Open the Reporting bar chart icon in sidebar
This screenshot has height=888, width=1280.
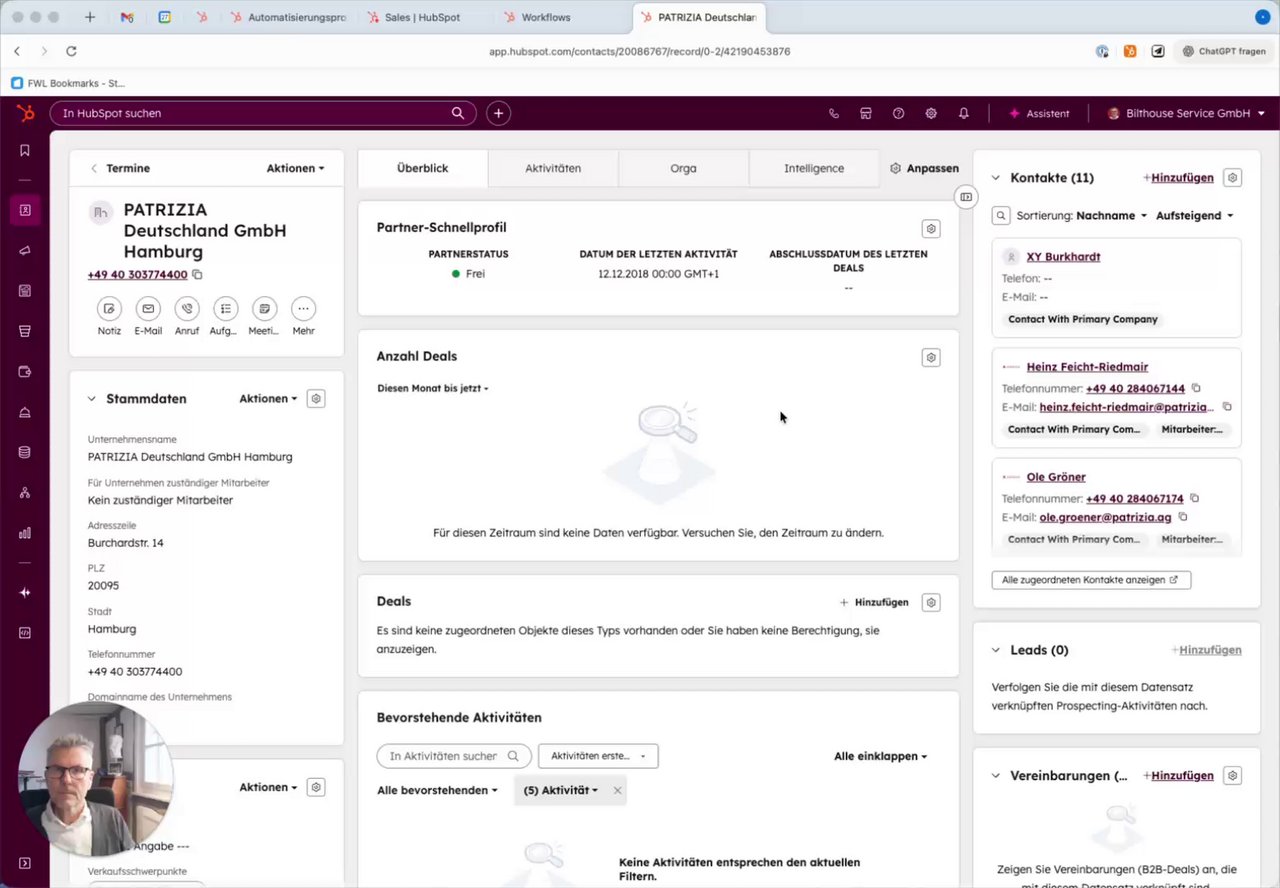[25, 533]
